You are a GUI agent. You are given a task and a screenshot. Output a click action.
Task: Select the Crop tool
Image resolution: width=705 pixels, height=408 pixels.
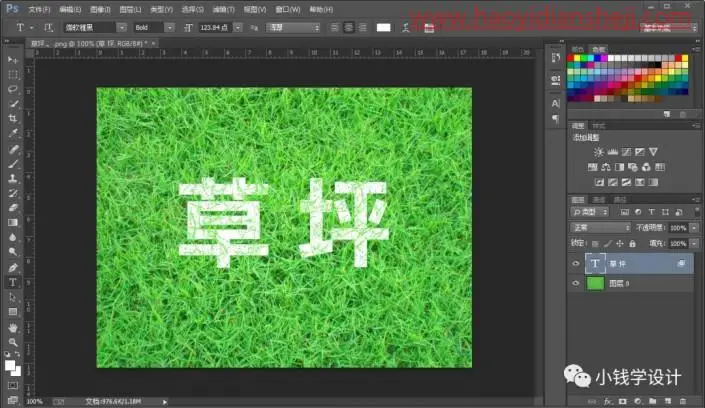point(13,119)
